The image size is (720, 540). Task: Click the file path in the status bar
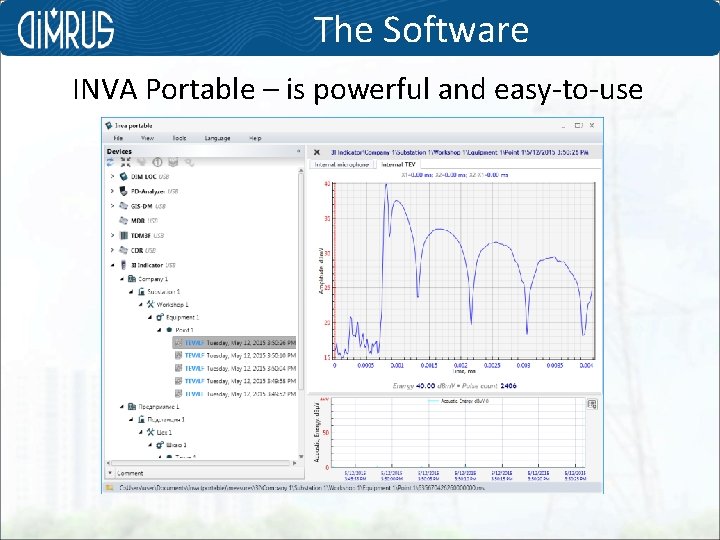pos(302,488)
